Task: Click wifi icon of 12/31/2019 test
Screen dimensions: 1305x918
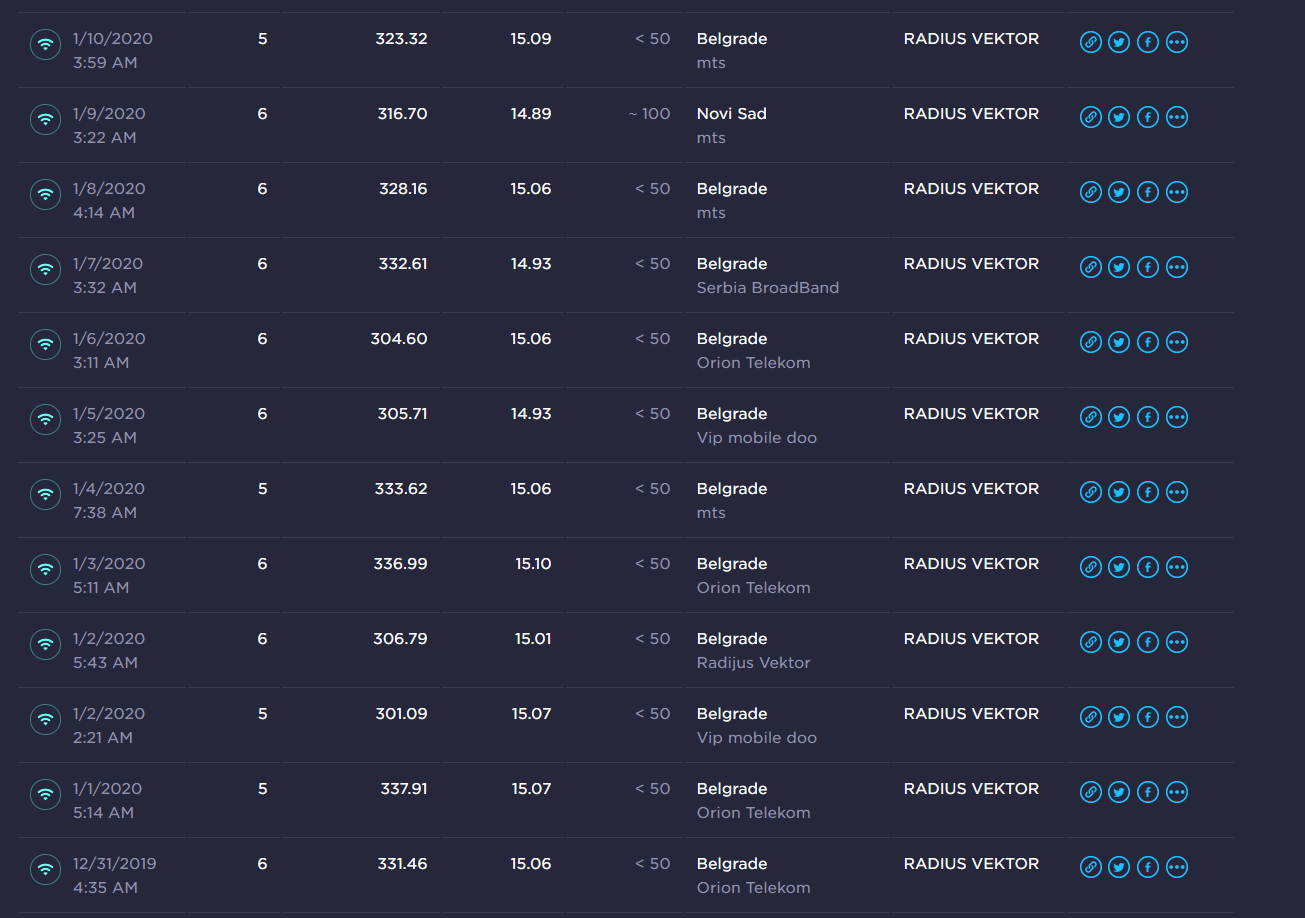Action: coord(45,869)
